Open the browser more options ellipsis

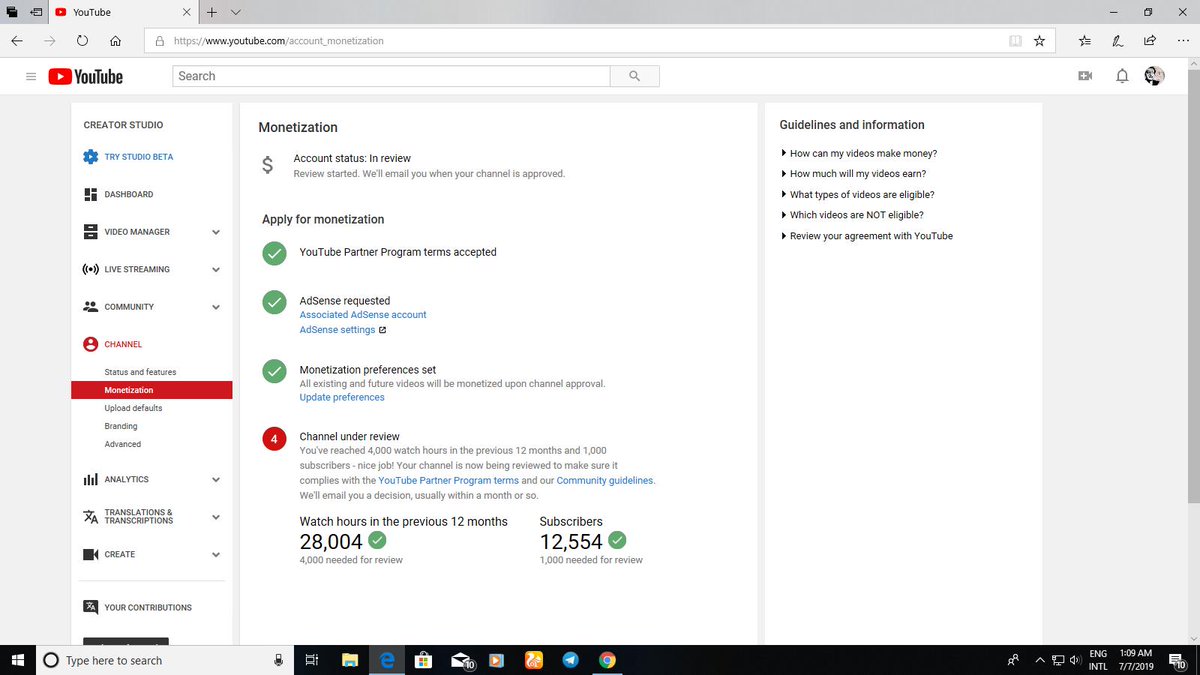click(x=1182, y=41)
